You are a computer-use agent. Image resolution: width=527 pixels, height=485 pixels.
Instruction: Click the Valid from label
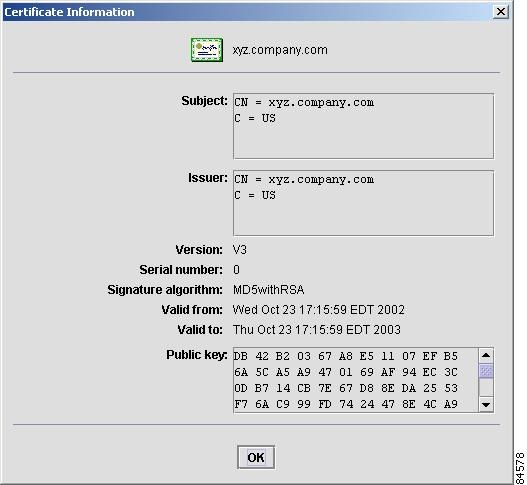click(x=192, y=310)
